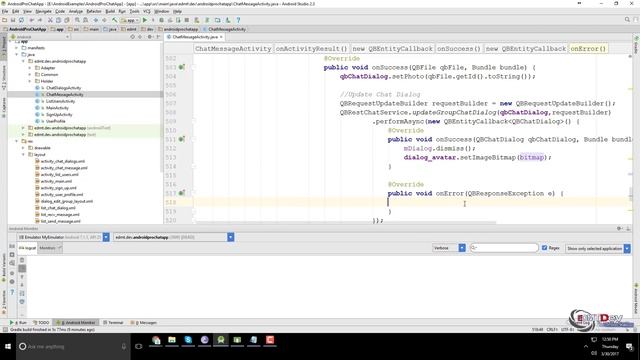Expand the Adapter package node
This screenshot has height=360, width=640.
pyautogui.click(x=30, y=68)
